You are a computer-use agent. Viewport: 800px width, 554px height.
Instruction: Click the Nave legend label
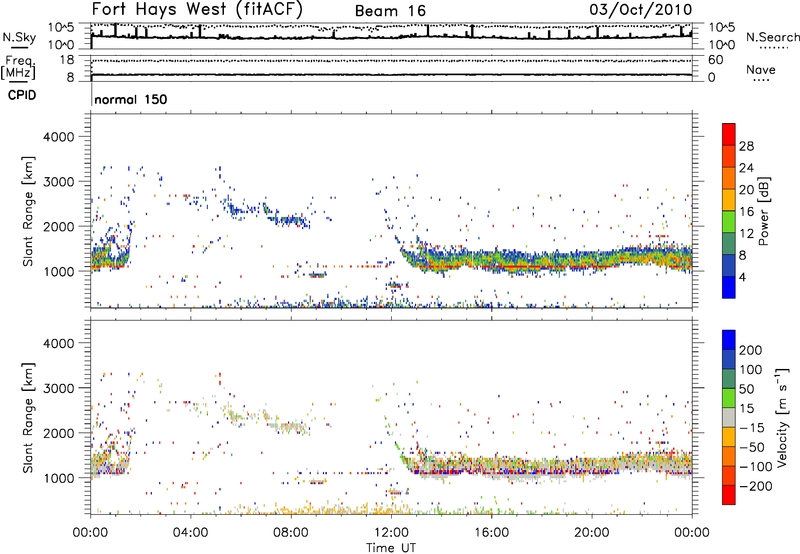coord(761,69)
